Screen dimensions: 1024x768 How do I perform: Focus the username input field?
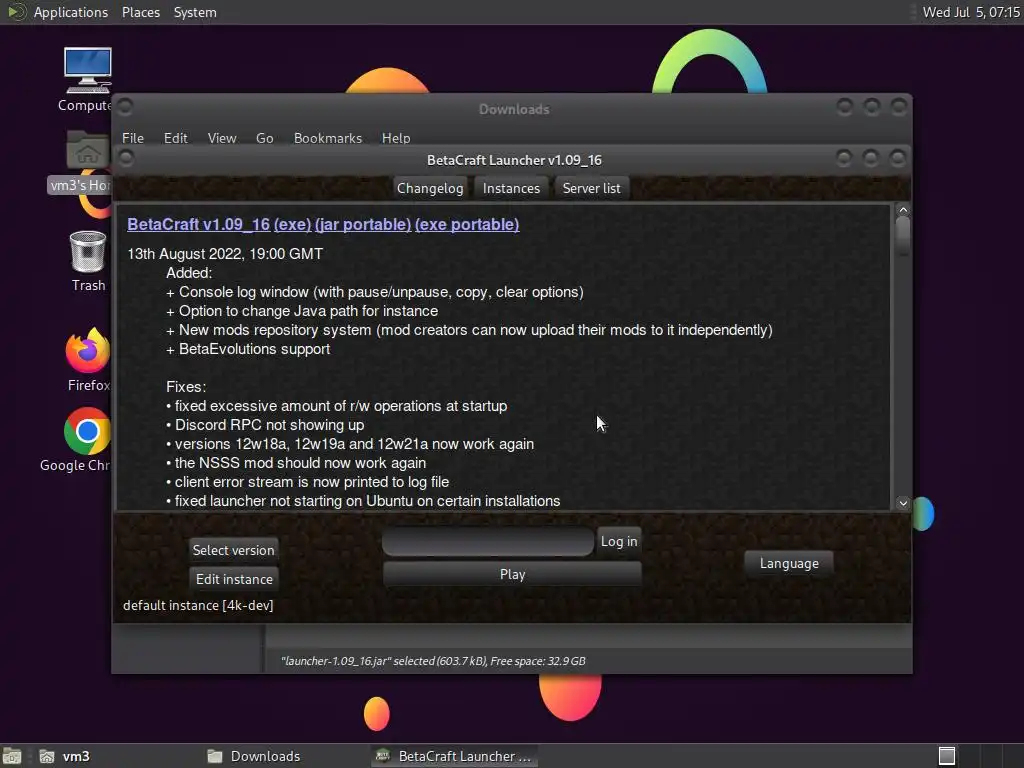pyautogui.click(x=488, y=542)
